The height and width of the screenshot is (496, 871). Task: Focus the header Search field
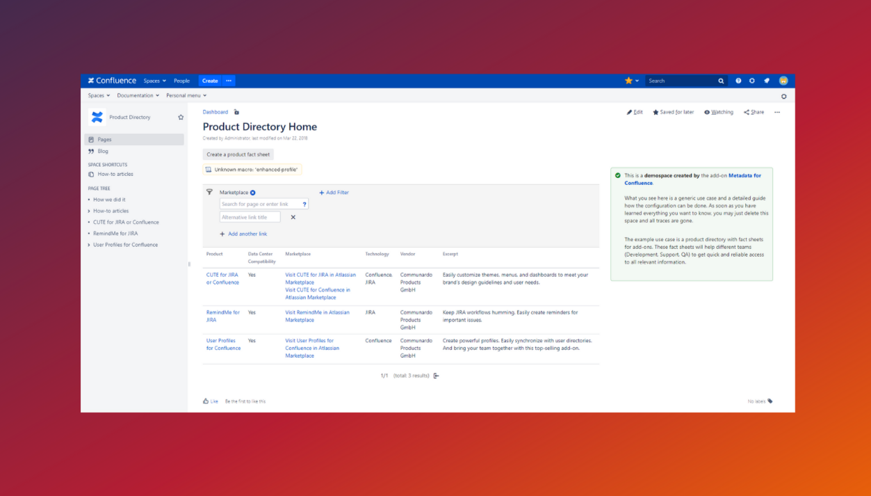click(x=681, y=81)
